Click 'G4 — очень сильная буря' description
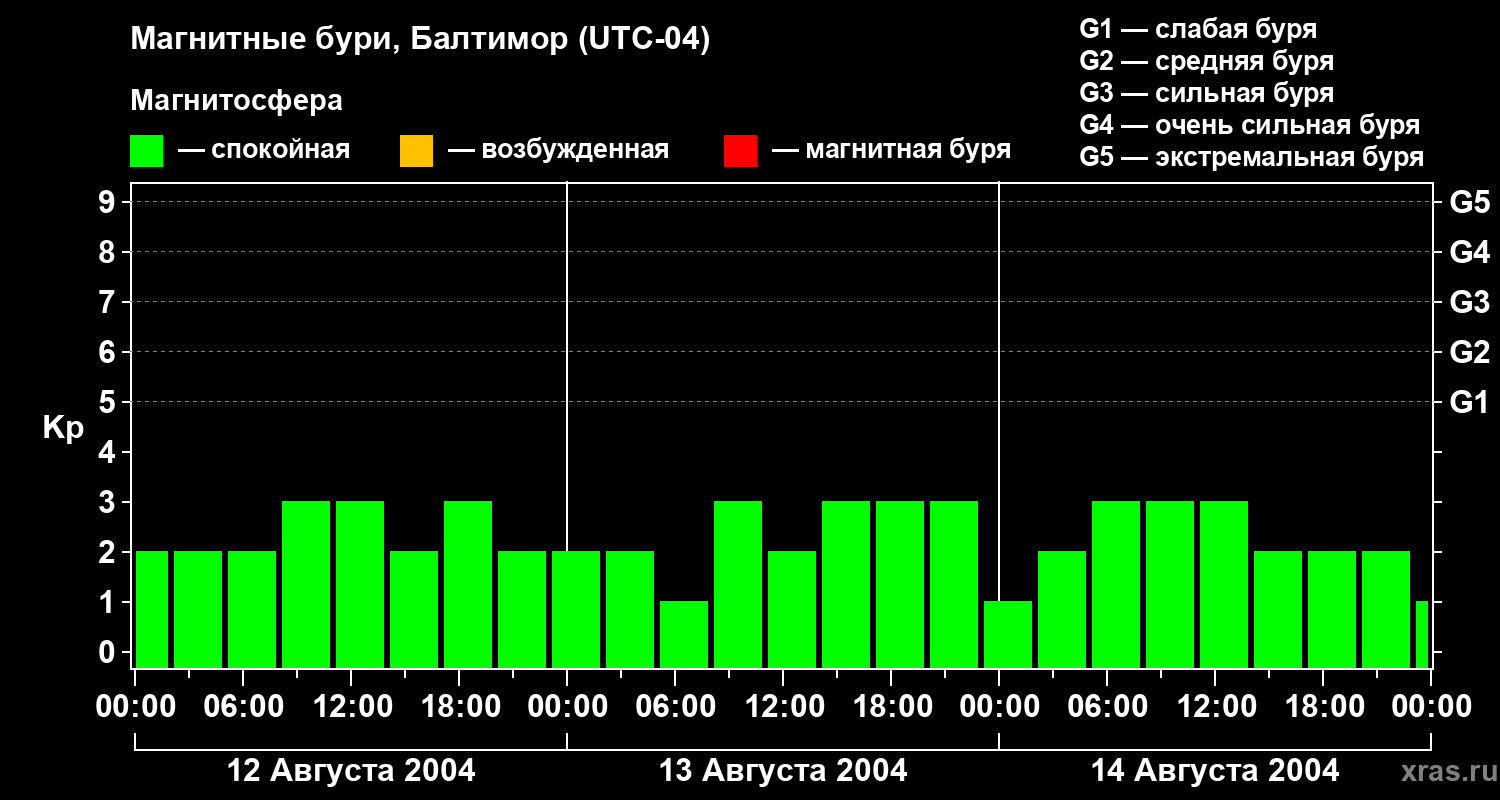Image resolution: width=1500 pixels, height=800 pixels. [x=1249, y=125]
